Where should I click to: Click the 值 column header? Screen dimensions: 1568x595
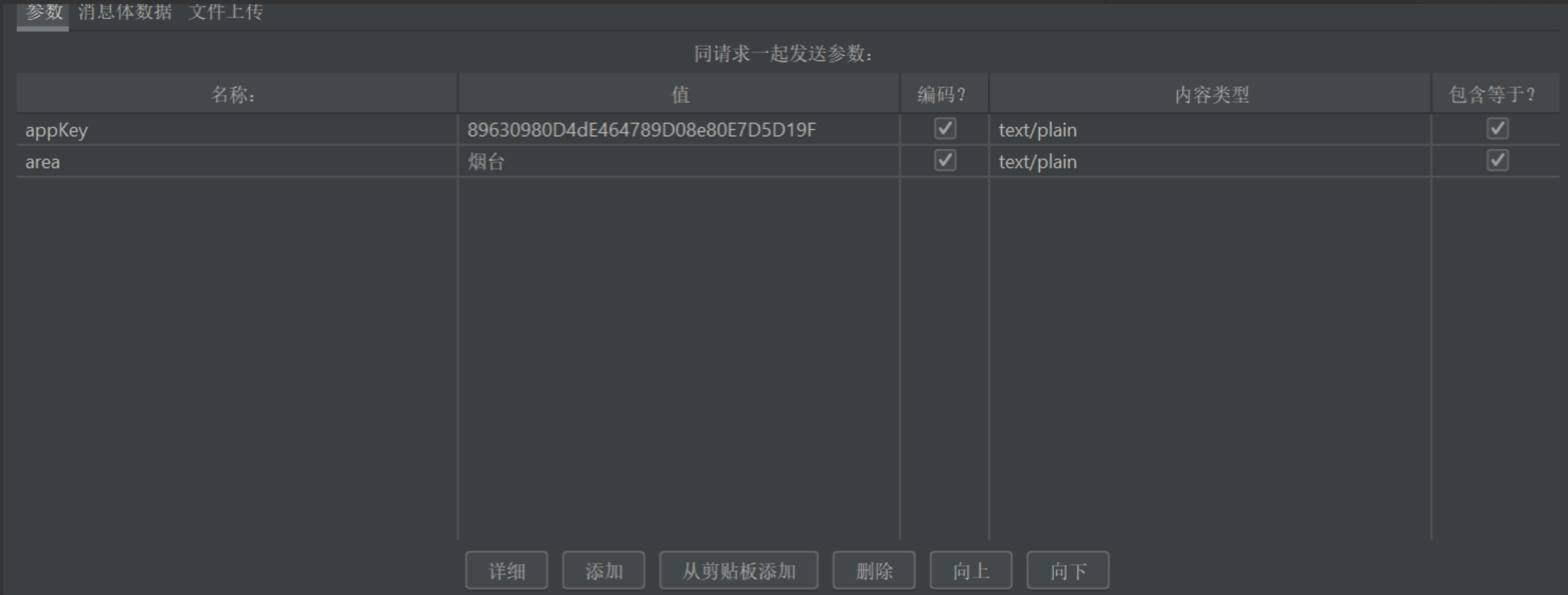tap(679, 93)
